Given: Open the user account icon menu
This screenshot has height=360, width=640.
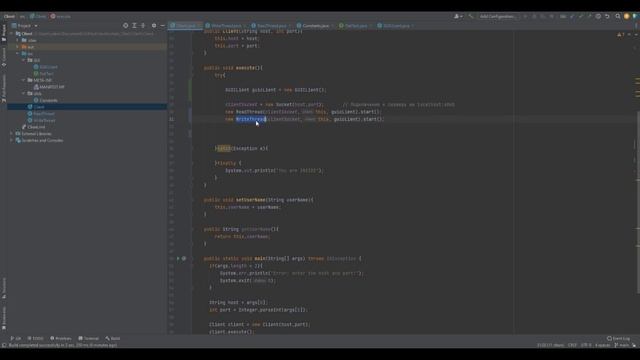Looking at the screenshot, I should pos(458,16).
